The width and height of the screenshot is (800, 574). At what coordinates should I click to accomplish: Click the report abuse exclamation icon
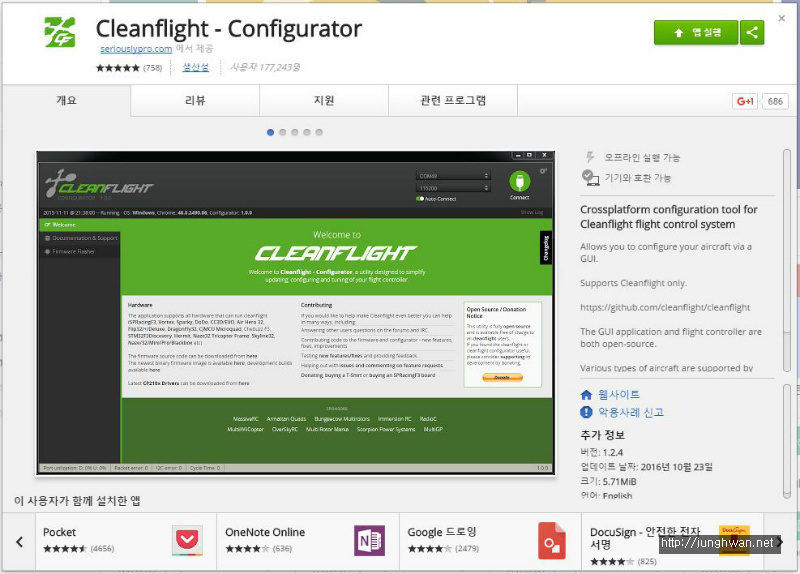pos(586,412)
